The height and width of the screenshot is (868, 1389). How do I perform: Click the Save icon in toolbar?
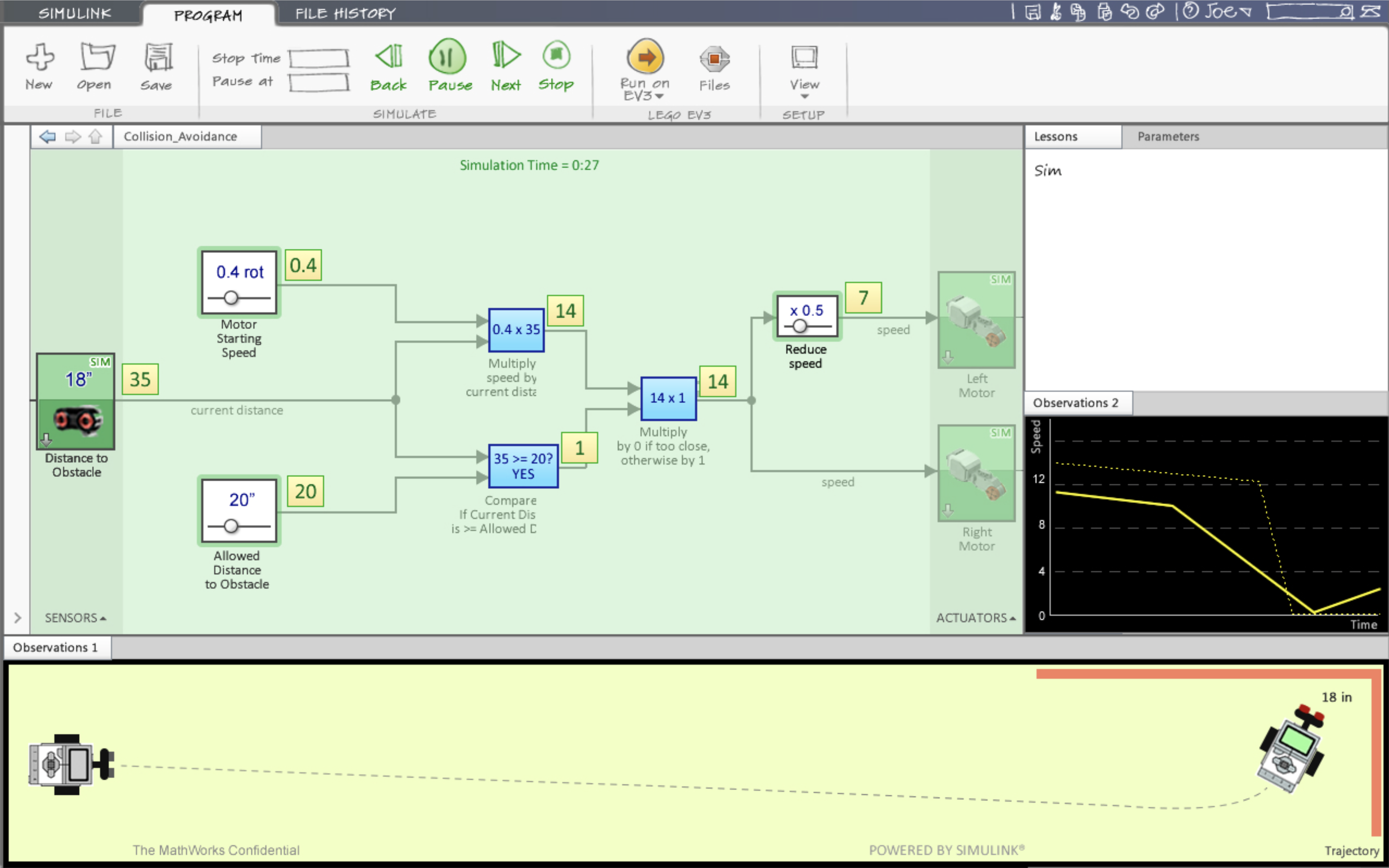coord(157,57)
